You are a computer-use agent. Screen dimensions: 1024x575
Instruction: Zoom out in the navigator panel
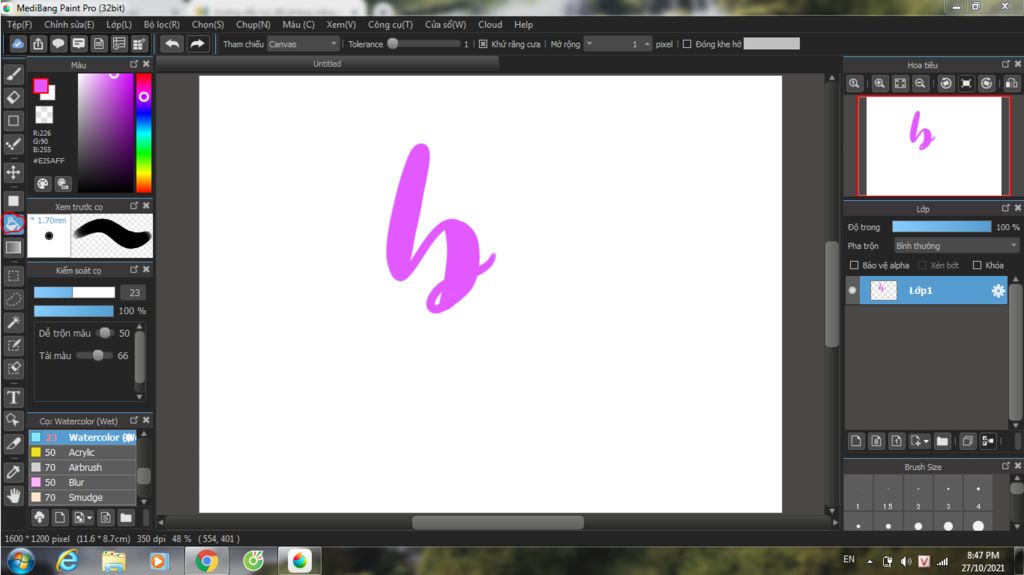point(920,83)
